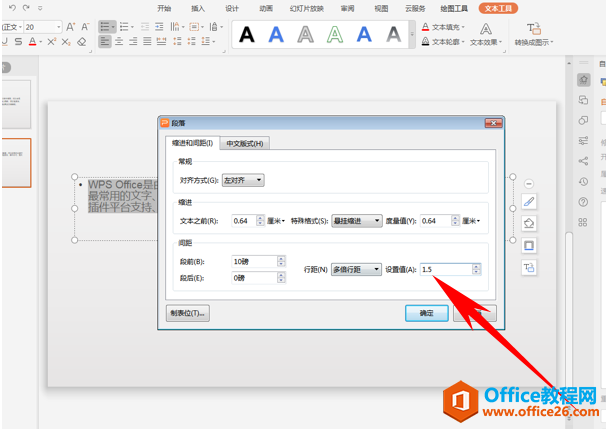Open the font color dropdown arrow

pos(41,42)
